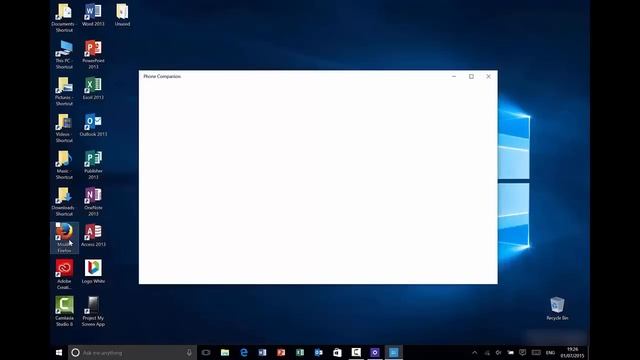Select the This PC Shortcut icon
This screenshot has width=640, height=360.
pyautogui.click(x=64, y=54)
